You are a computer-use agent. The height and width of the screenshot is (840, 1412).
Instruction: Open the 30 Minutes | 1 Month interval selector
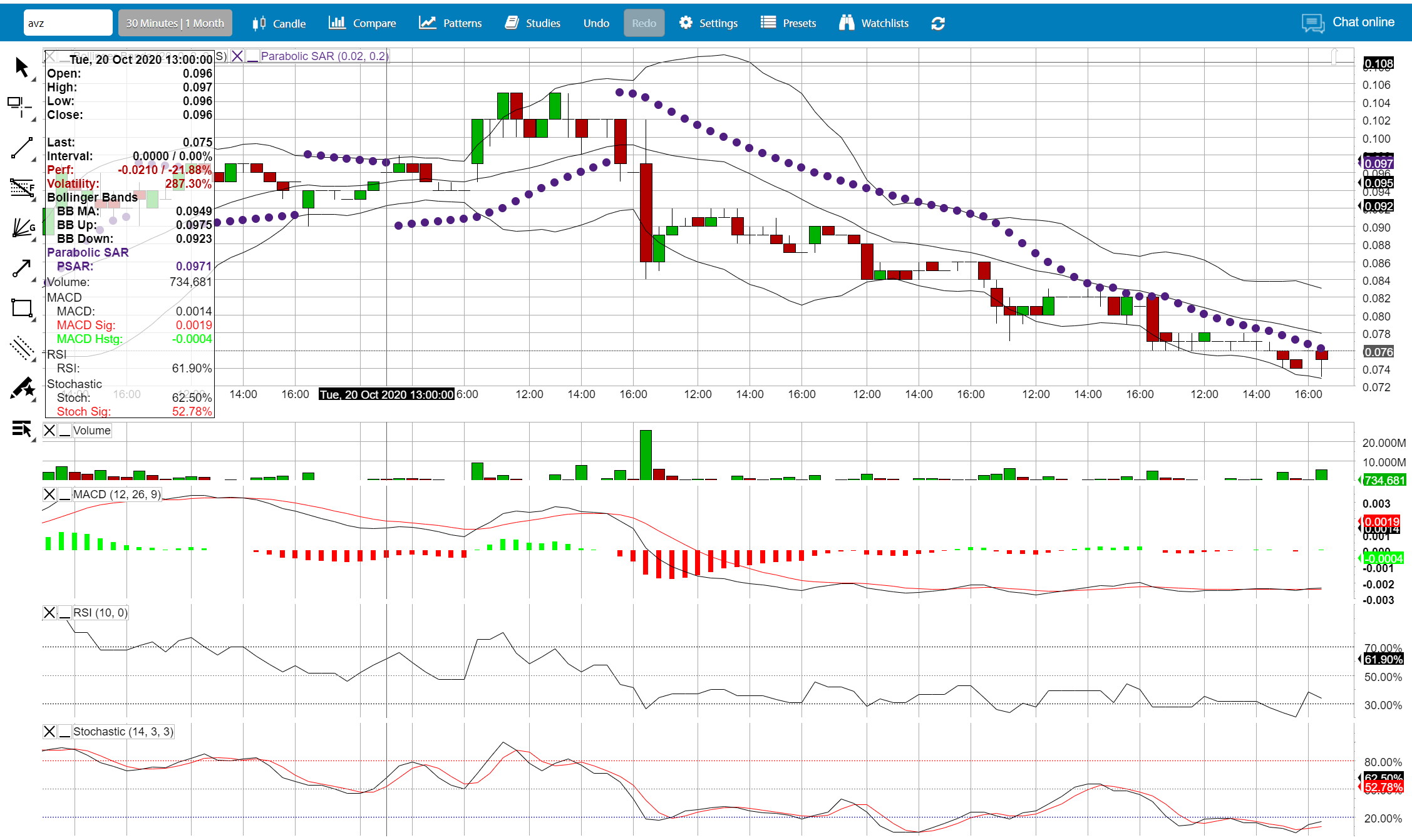[x=175, y=23]
